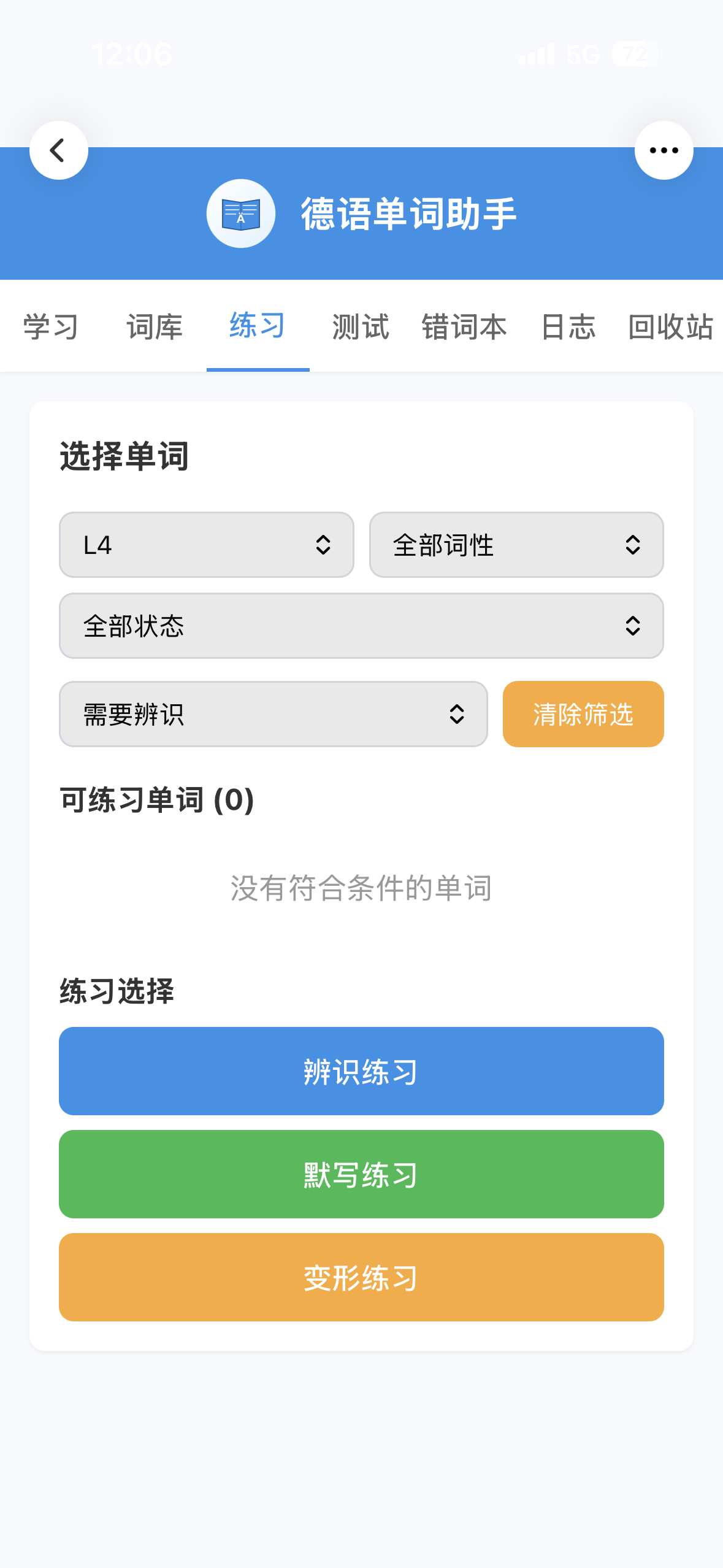Switch to the 学习 tab
The image size is (723, 1568).
click(51, 326)
